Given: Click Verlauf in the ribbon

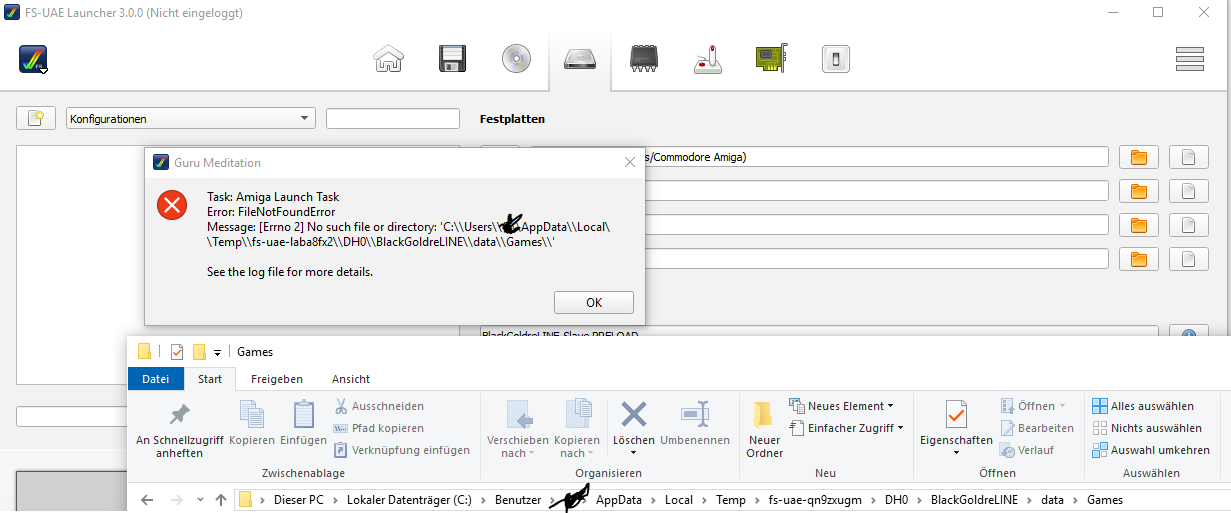Looking at the screenshot, I should [x=1027, y=450].
